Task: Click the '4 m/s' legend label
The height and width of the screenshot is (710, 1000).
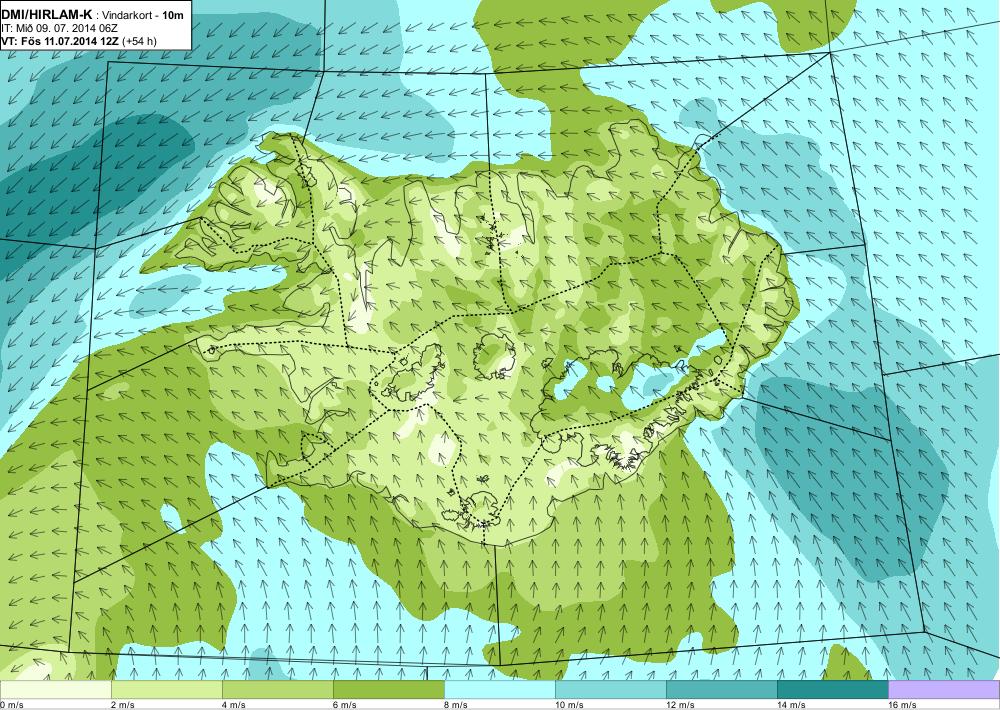Action: 234,705
